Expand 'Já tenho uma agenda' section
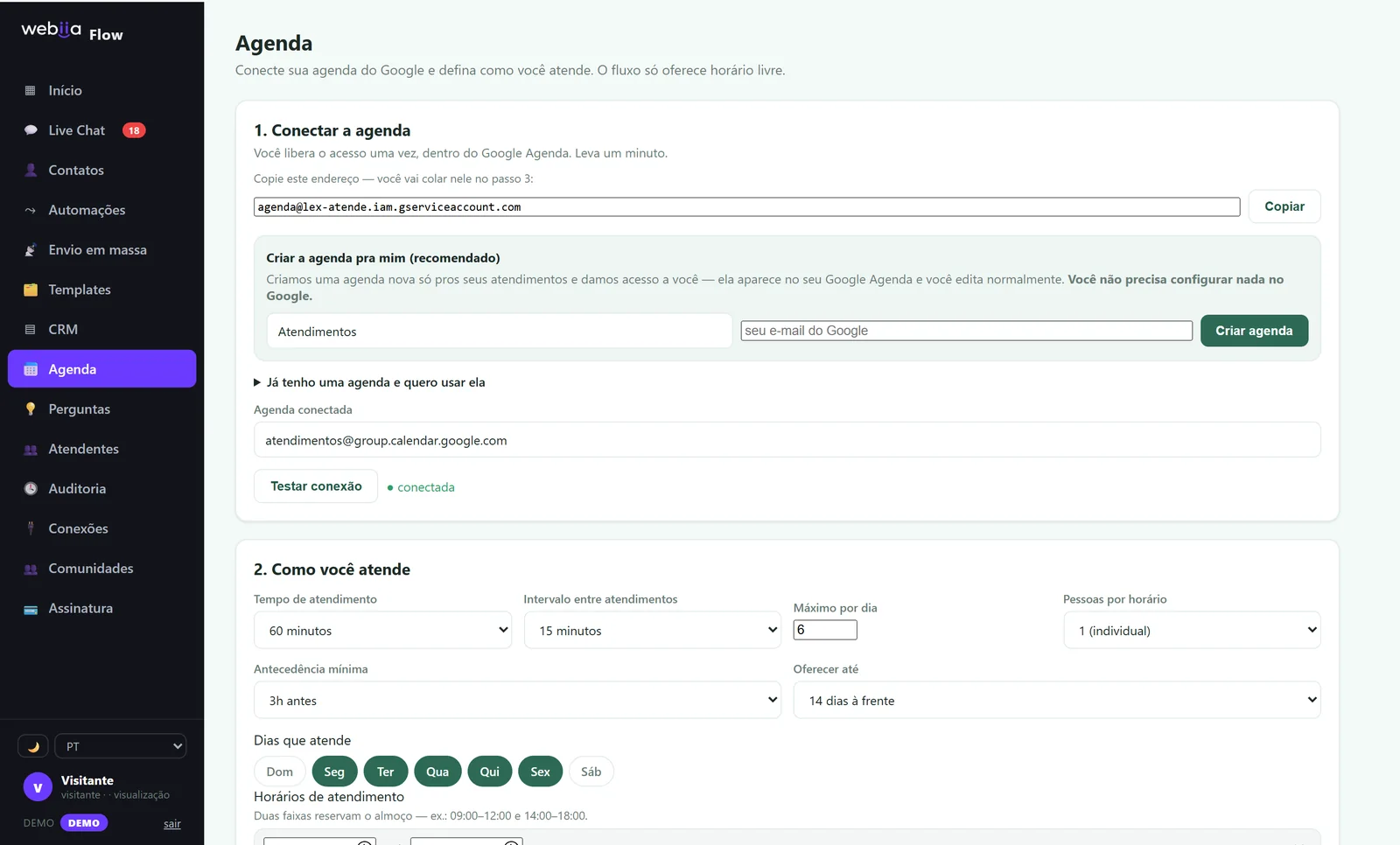1400x845 pixels. coord(369,382)
